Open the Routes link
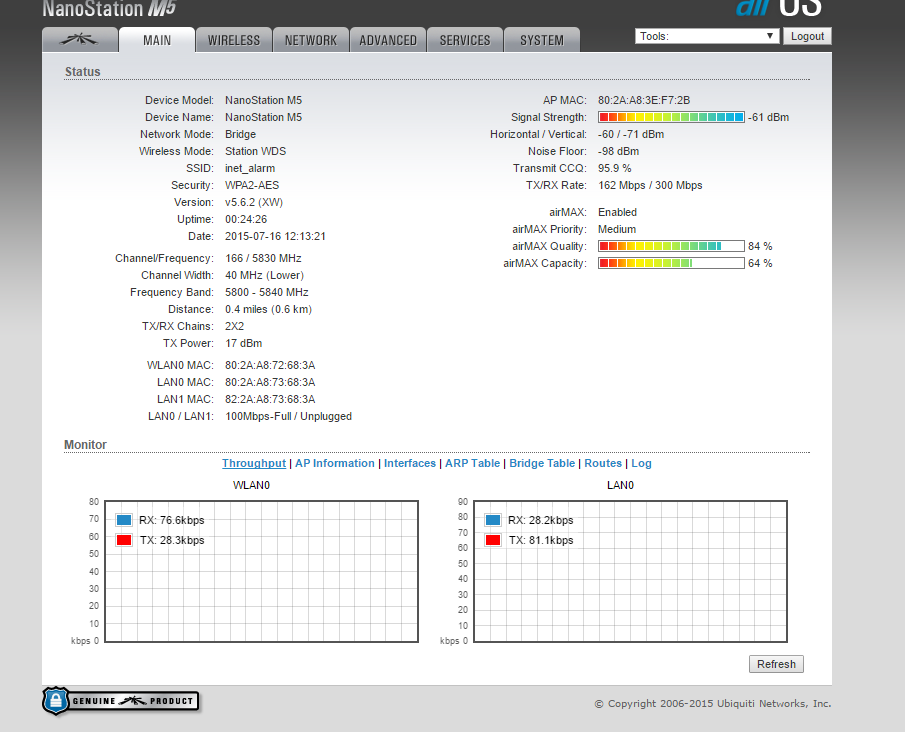This screenshot has width=905, height=732. pos(603,463)
